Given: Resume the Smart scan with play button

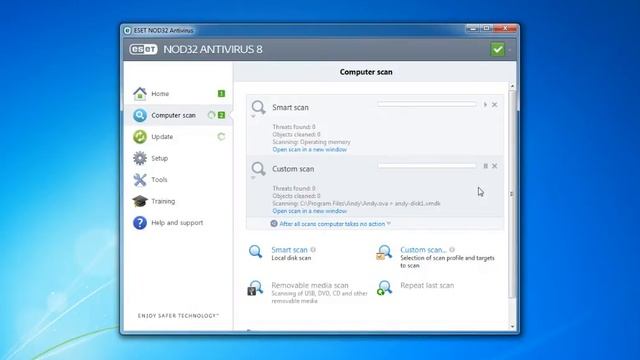Looking at the screenshot, I should [x=485, y=104].
